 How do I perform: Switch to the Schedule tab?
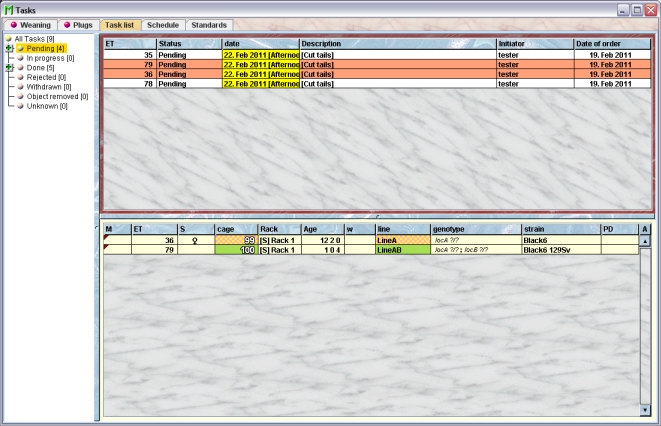pyautogui.click(x=162, y=24)
